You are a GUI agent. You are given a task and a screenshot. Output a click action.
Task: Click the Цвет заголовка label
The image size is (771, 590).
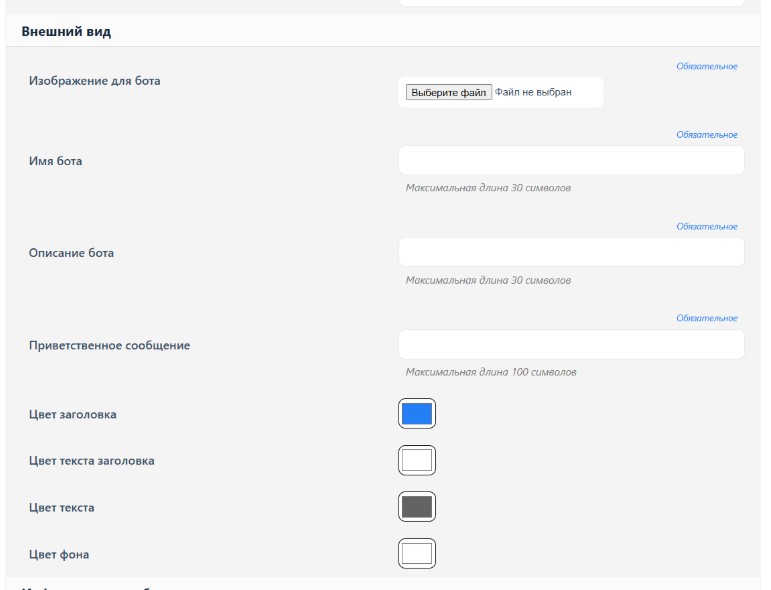coord(72,414)
